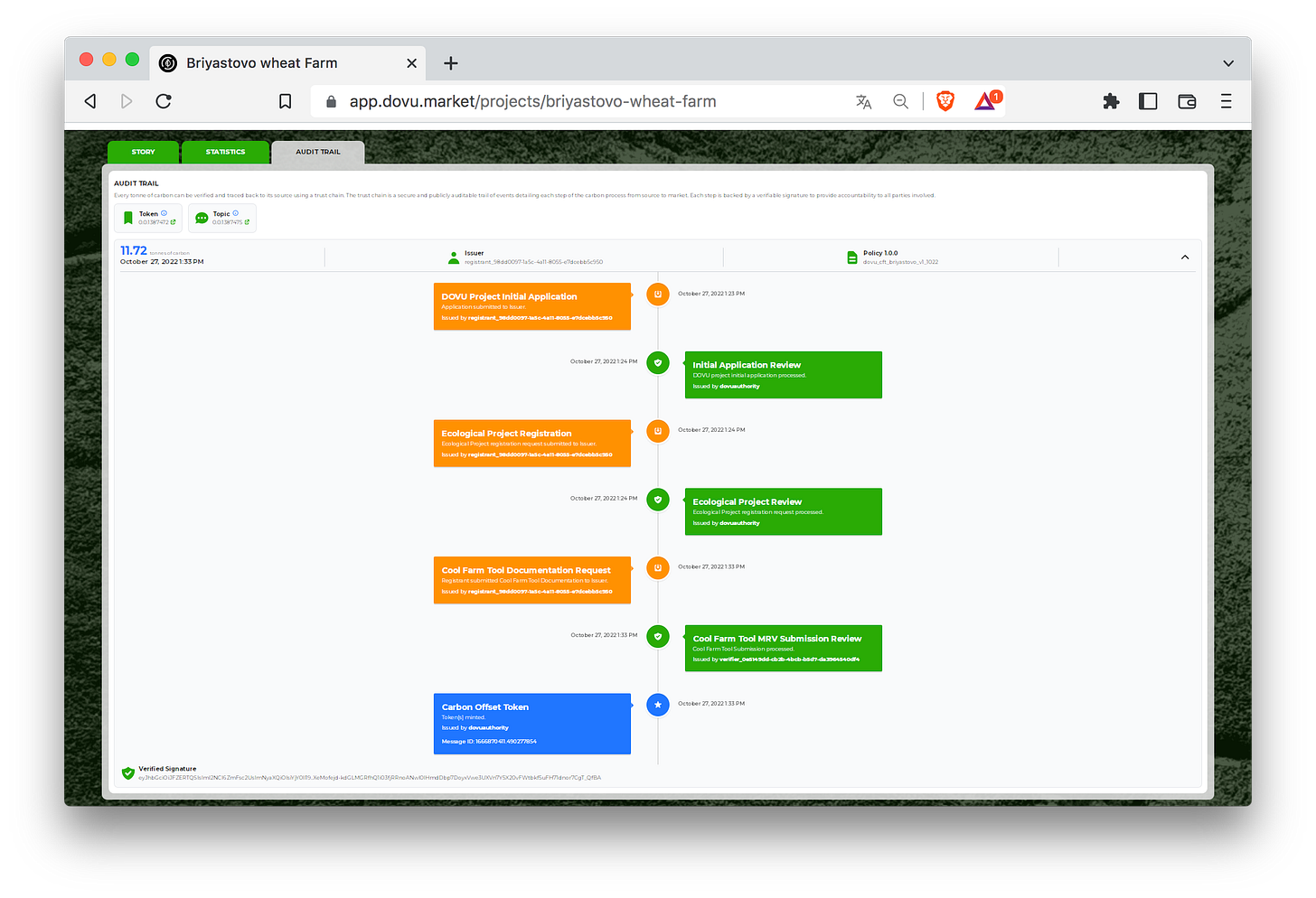Switch to the STATISTICS tab
1316x898 pixels.
[225, 152]
